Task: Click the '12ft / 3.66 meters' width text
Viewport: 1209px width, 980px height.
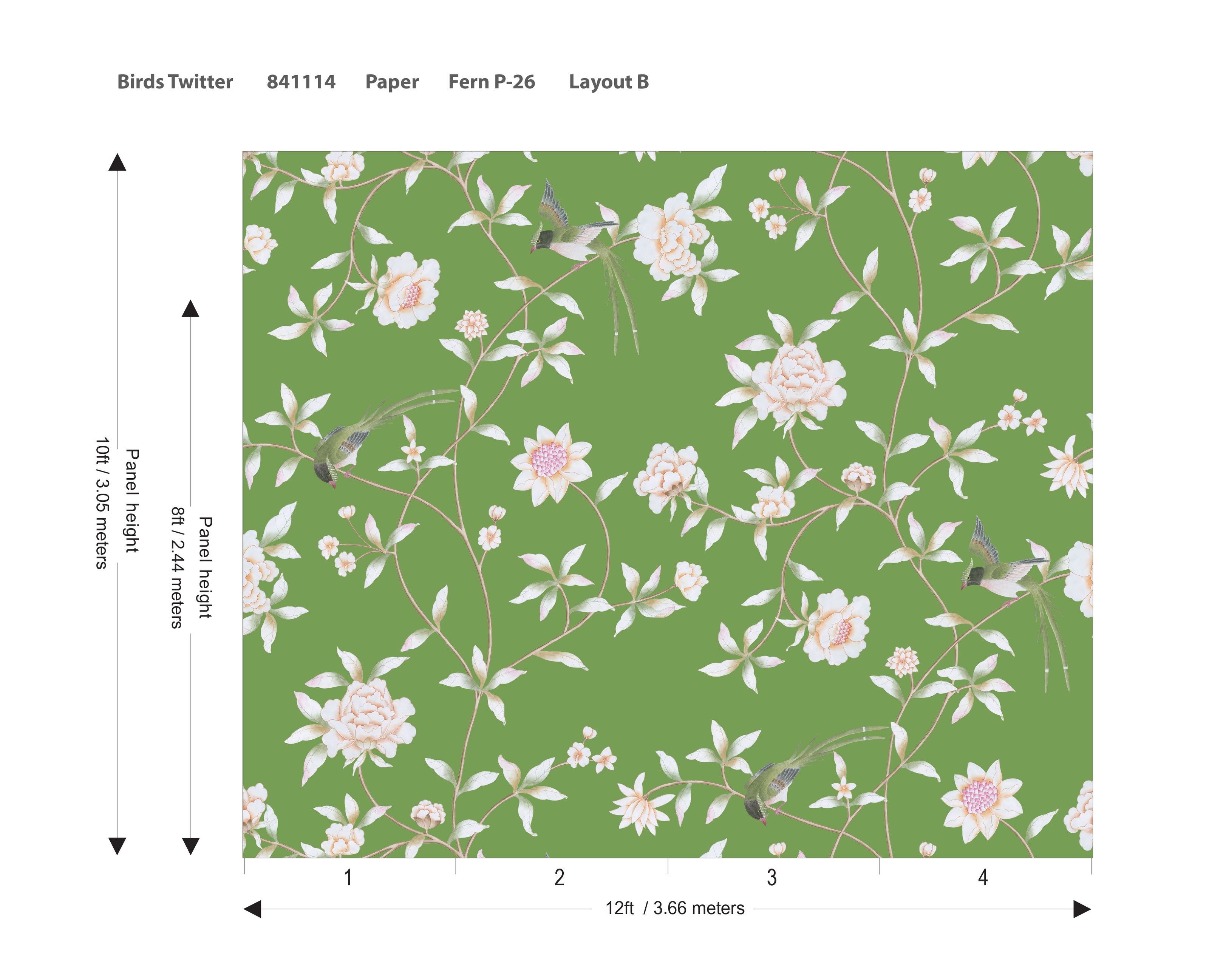Action: click(674, 908)
